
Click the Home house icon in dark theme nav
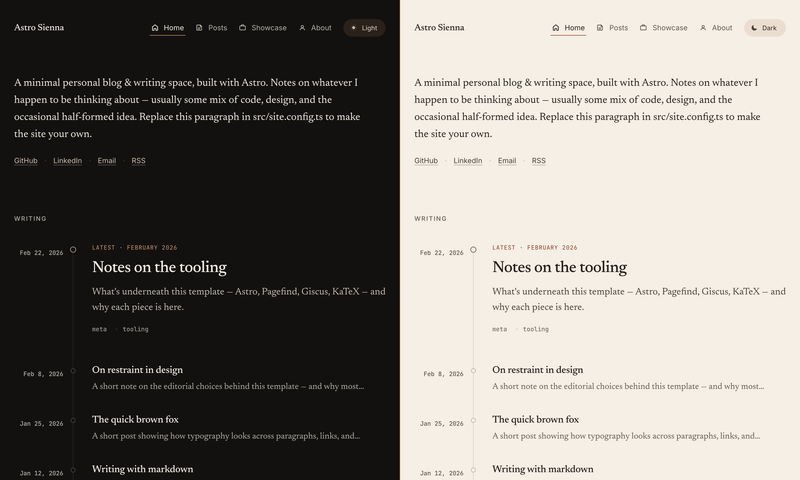coord(155,28)
